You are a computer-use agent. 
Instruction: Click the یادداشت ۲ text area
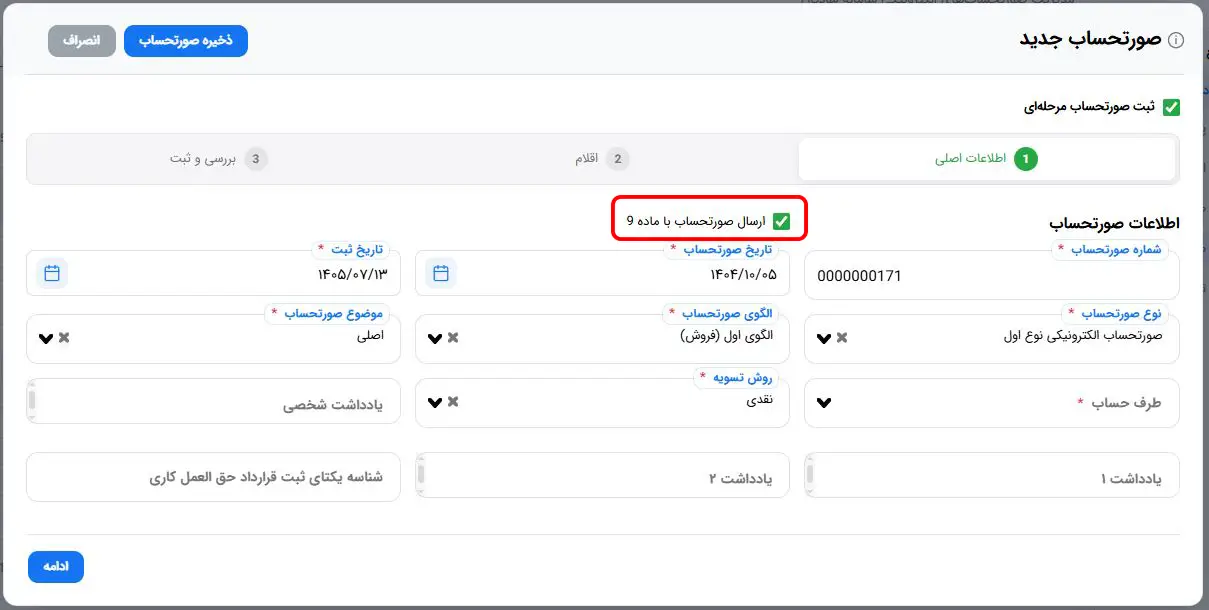click(603, 476)
